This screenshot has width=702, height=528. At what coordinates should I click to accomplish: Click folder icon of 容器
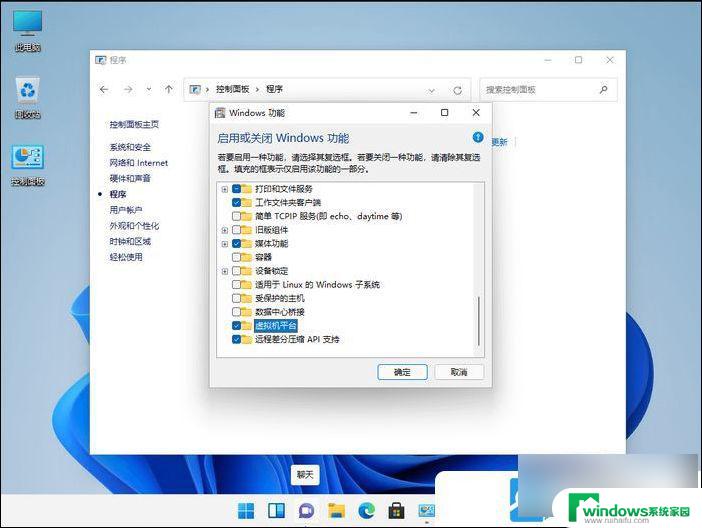[247, 257]
